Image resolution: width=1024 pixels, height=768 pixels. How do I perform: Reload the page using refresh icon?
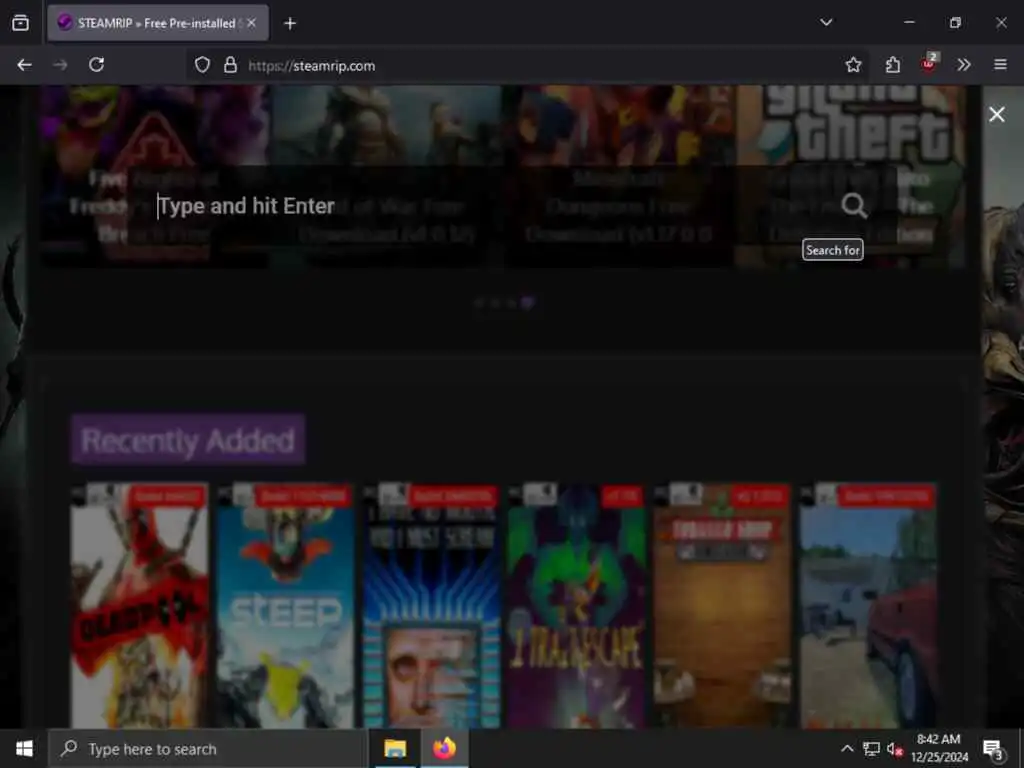[97, 65]
